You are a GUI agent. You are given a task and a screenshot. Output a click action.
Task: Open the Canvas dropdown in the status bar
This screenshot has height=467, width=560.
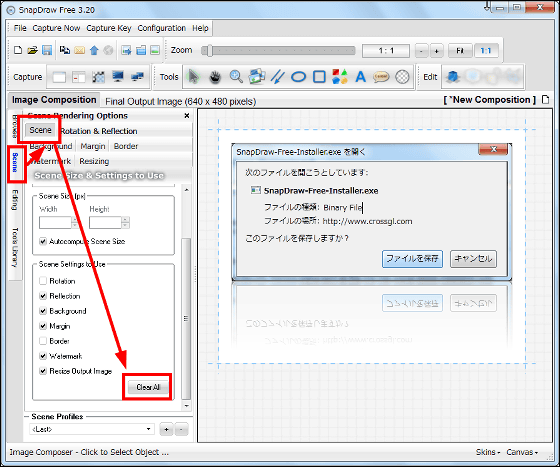click(522, 452)
